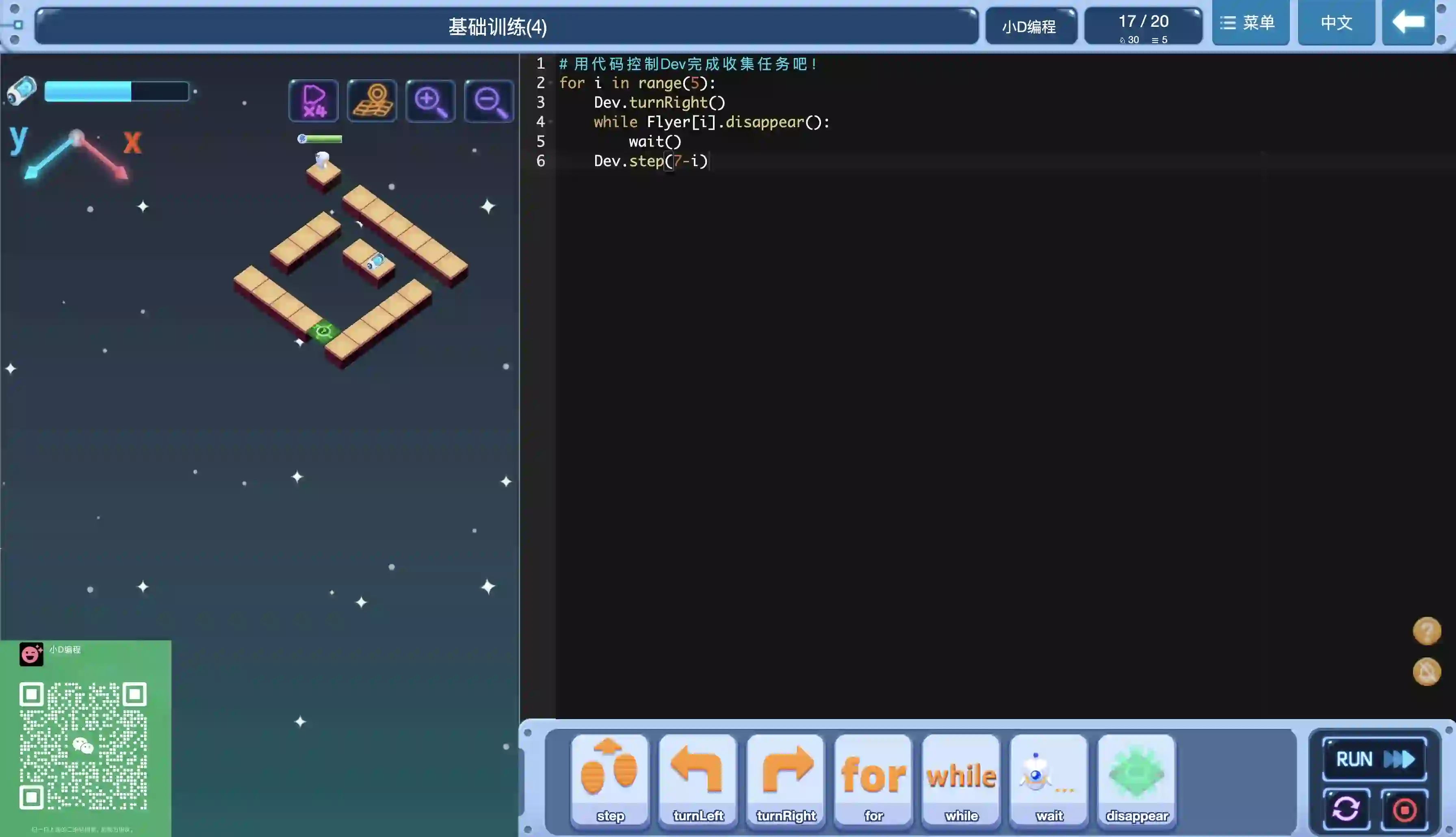
Task: Stop the running program
Action: [x=1404, y=809]
